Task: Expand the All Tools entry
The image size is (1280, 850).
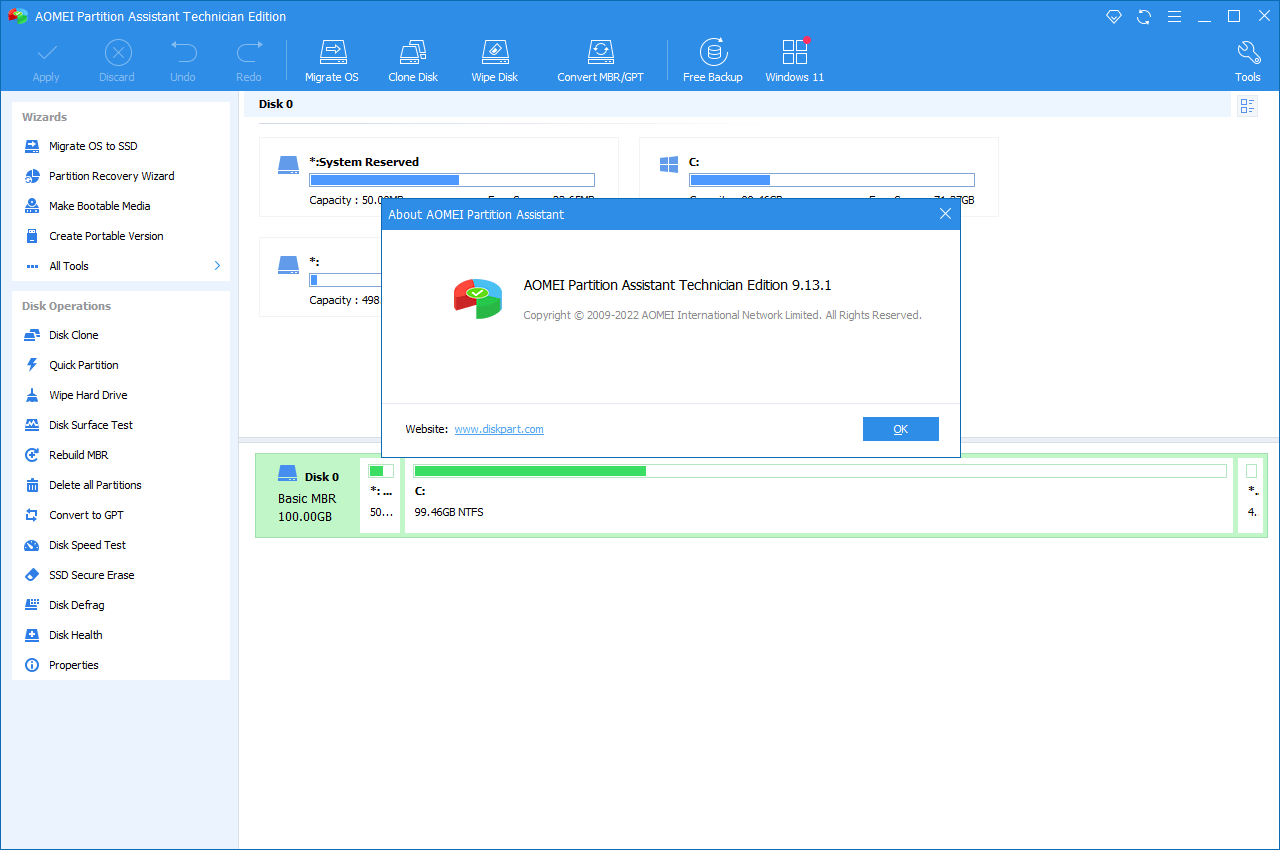Action: [121, 266]
